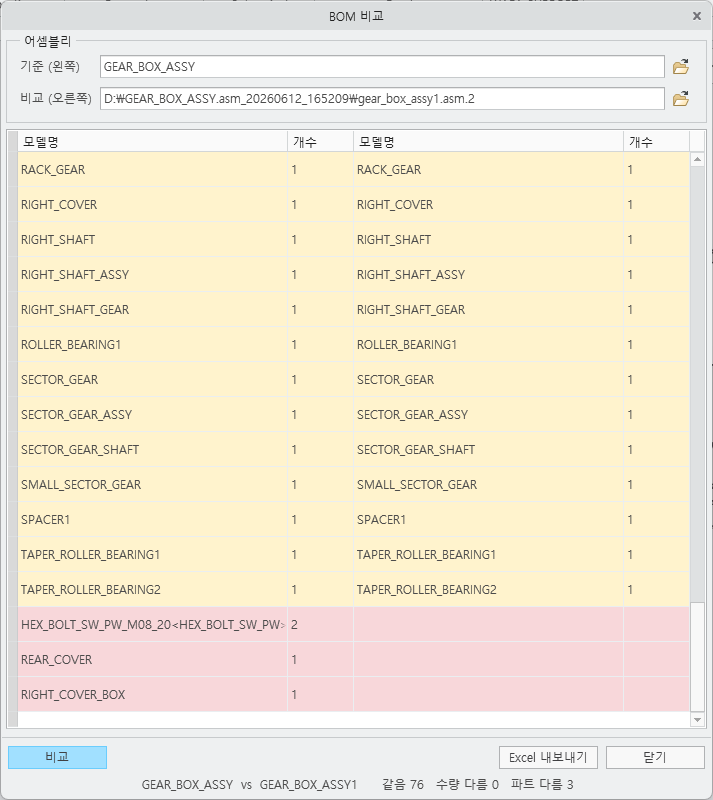Click the 수량 다름 0 status text

point(467,784)
